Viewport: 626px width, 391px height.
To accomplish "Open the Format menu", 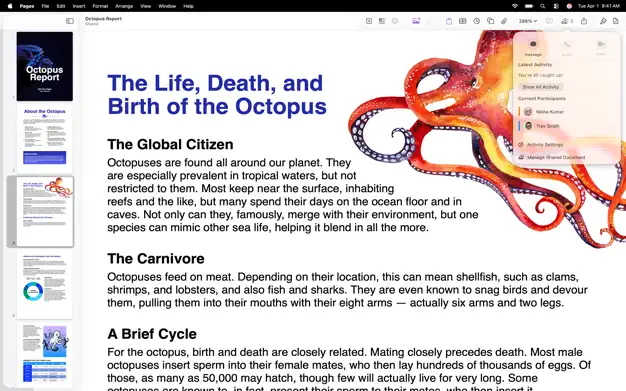I will tap(100, 6).
